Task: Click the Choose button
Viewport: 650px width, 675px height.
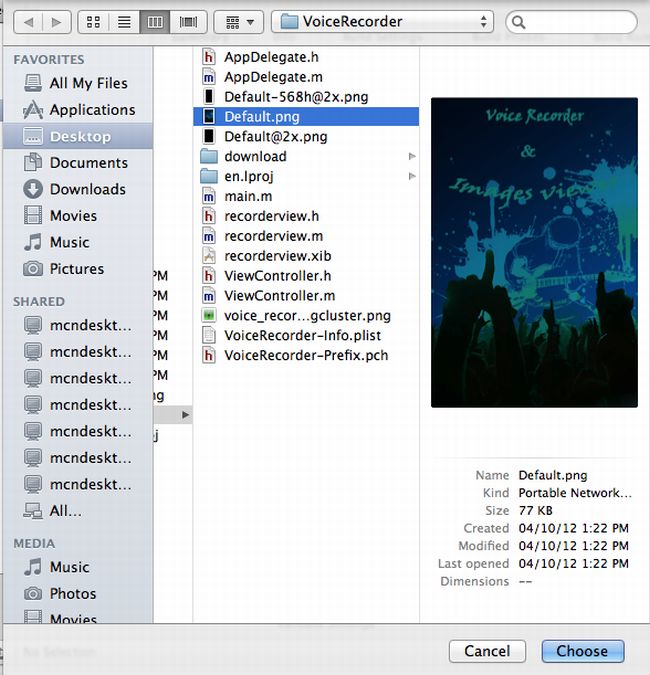Action: (x=583, y=651)
